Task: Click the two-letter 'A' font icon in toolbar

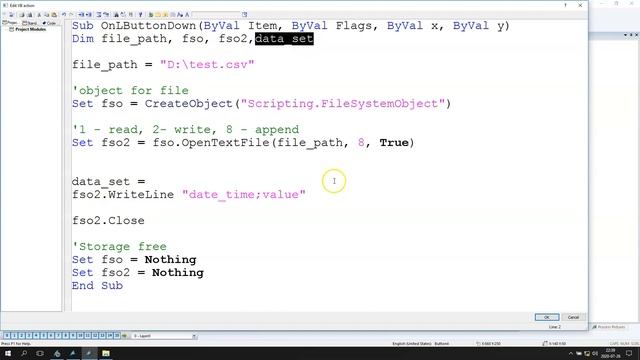Action: pyautogui.click(x=180, y=15)
